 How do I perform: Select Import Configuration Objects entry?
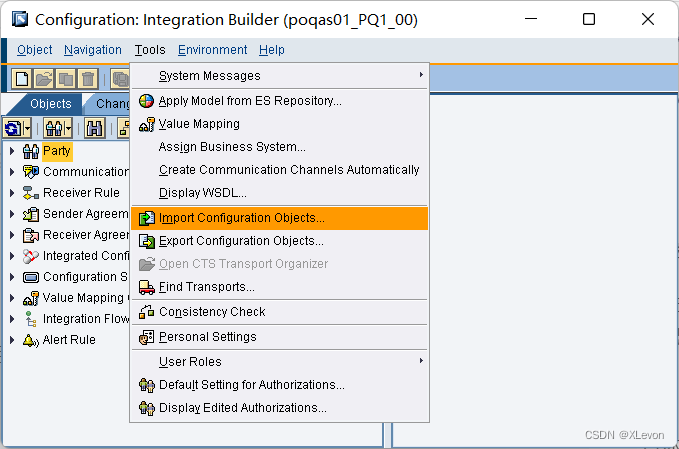click(279, 218)
